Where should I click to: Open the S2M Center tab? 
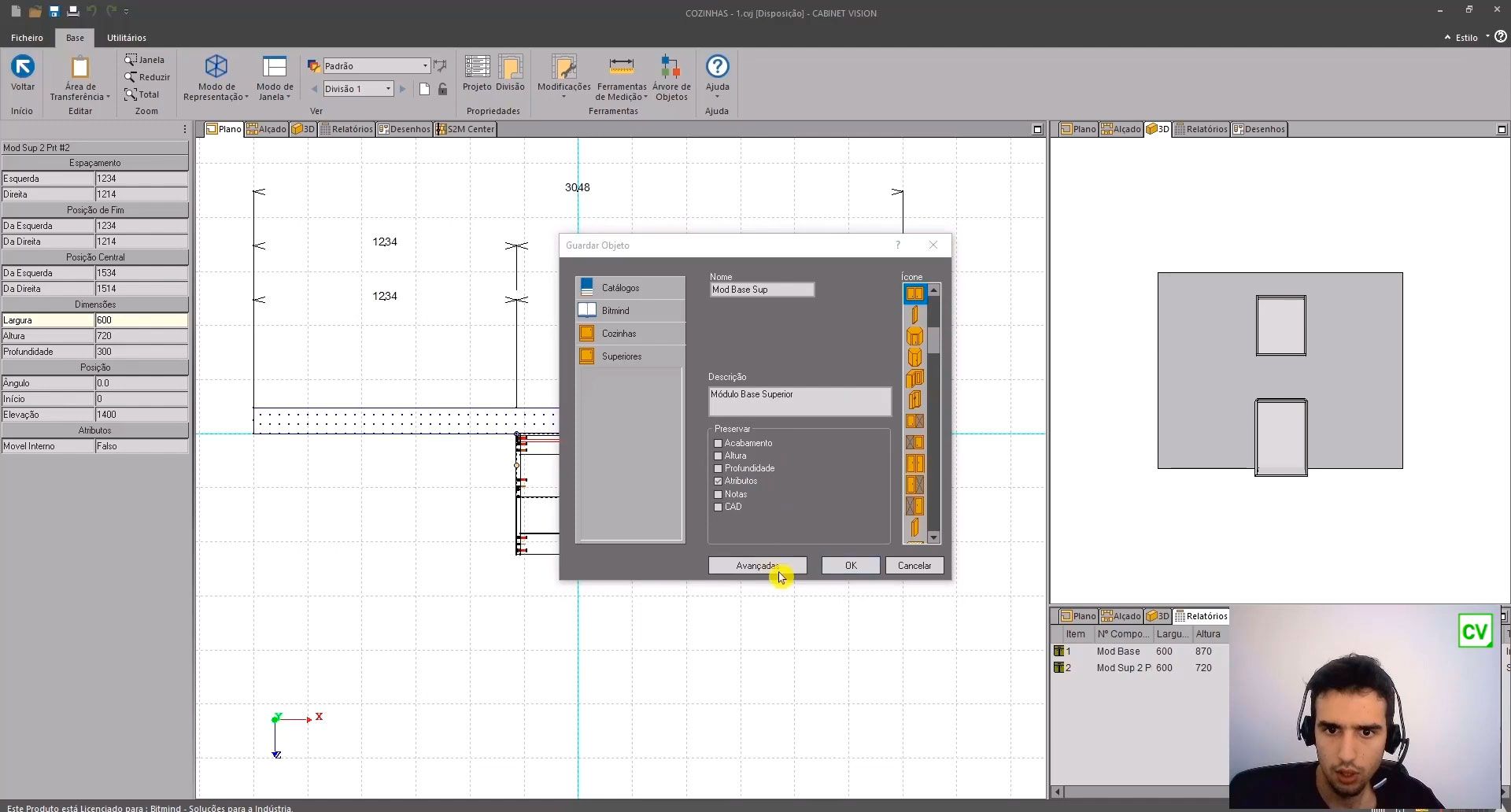tap(465, 129)
